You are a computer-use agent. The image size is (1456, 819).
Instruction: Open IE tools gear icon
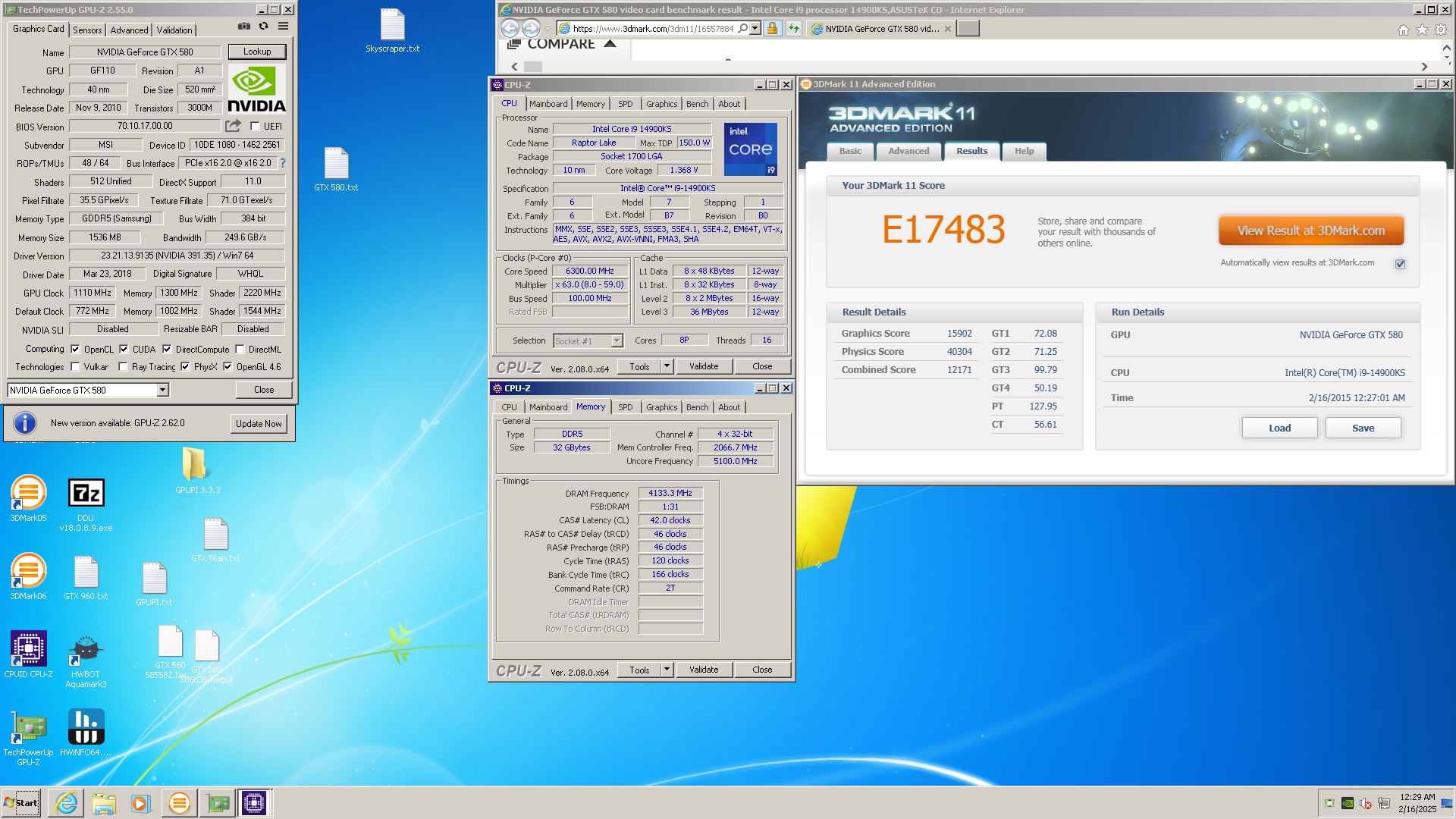1441,30
